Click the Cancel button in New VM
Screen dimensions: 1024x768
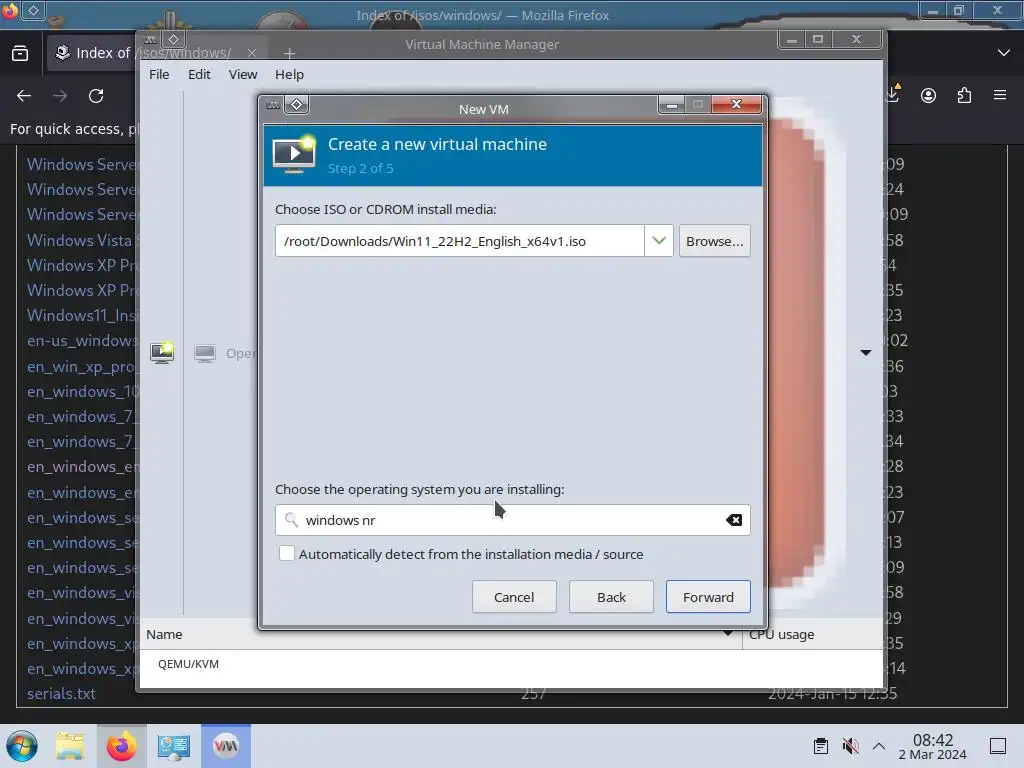tap(514, 597)
